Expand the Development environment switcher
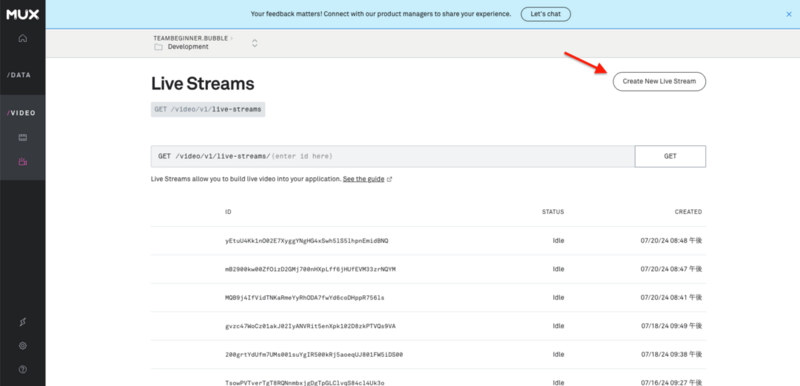800x386 pixels. click(255, 43)
